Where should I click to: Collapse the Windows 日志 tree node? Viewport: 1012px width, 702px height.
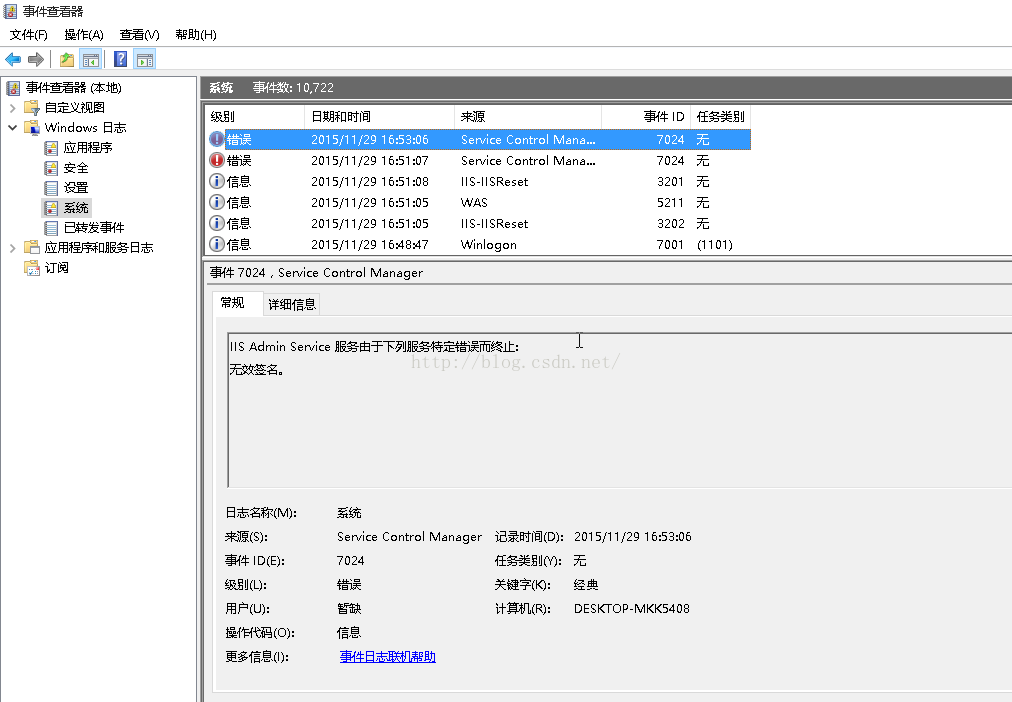click(x=12, y=128)
